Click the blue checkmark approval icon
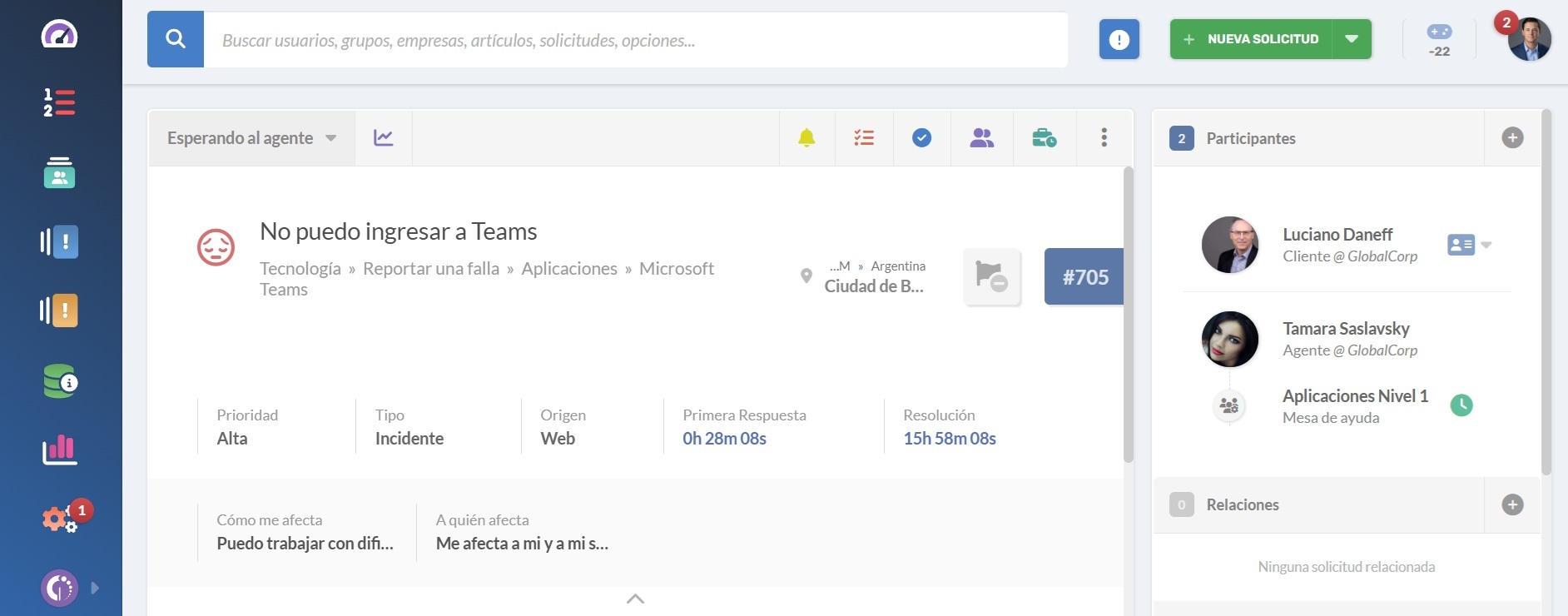This screenshot has width=1568, height=616. coord(921,138)
